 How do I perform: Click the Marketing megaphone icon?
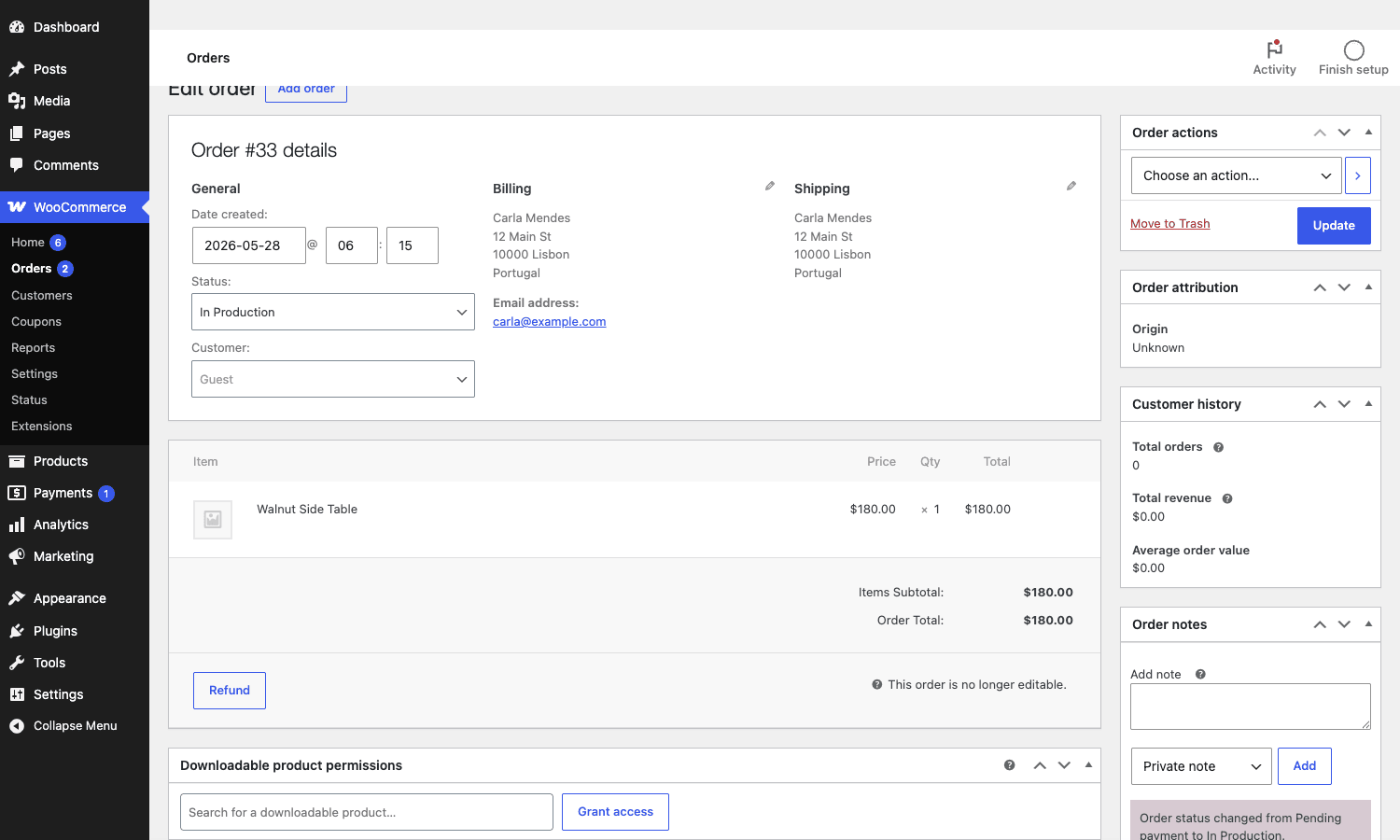click(x=17, y=556)
